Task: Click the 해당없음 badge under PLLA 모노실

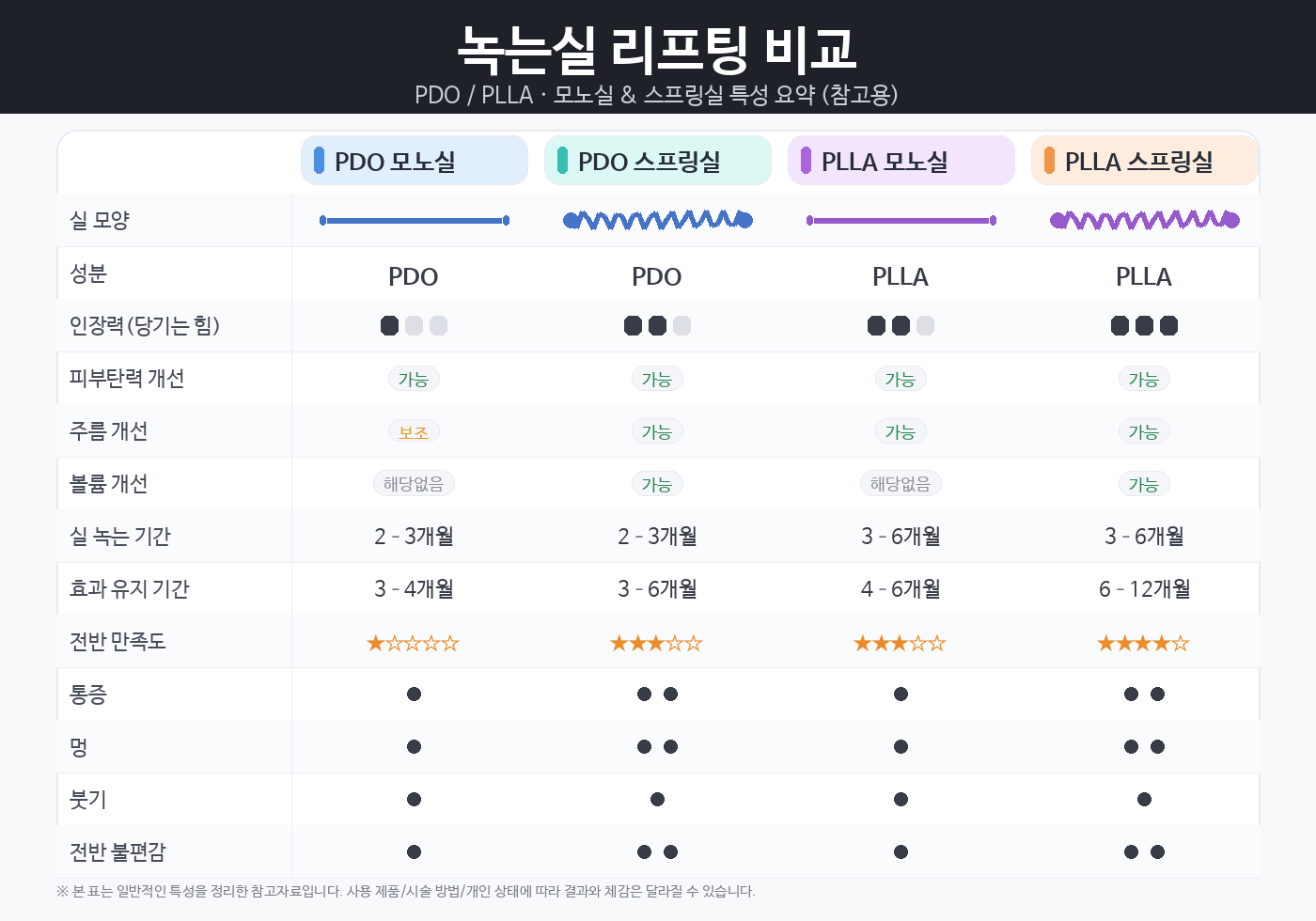Action: [x=901, y=484]
